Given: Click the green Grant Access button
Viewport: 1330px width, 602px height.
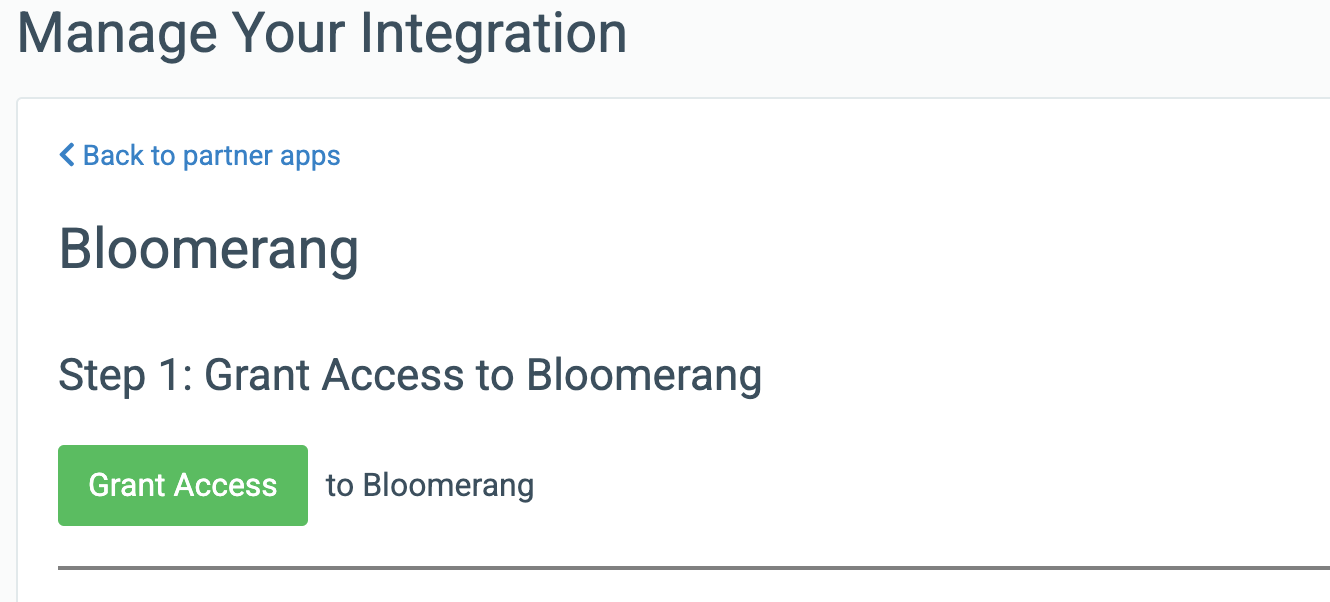Looking at the screenshot, I should pos(183,485).
